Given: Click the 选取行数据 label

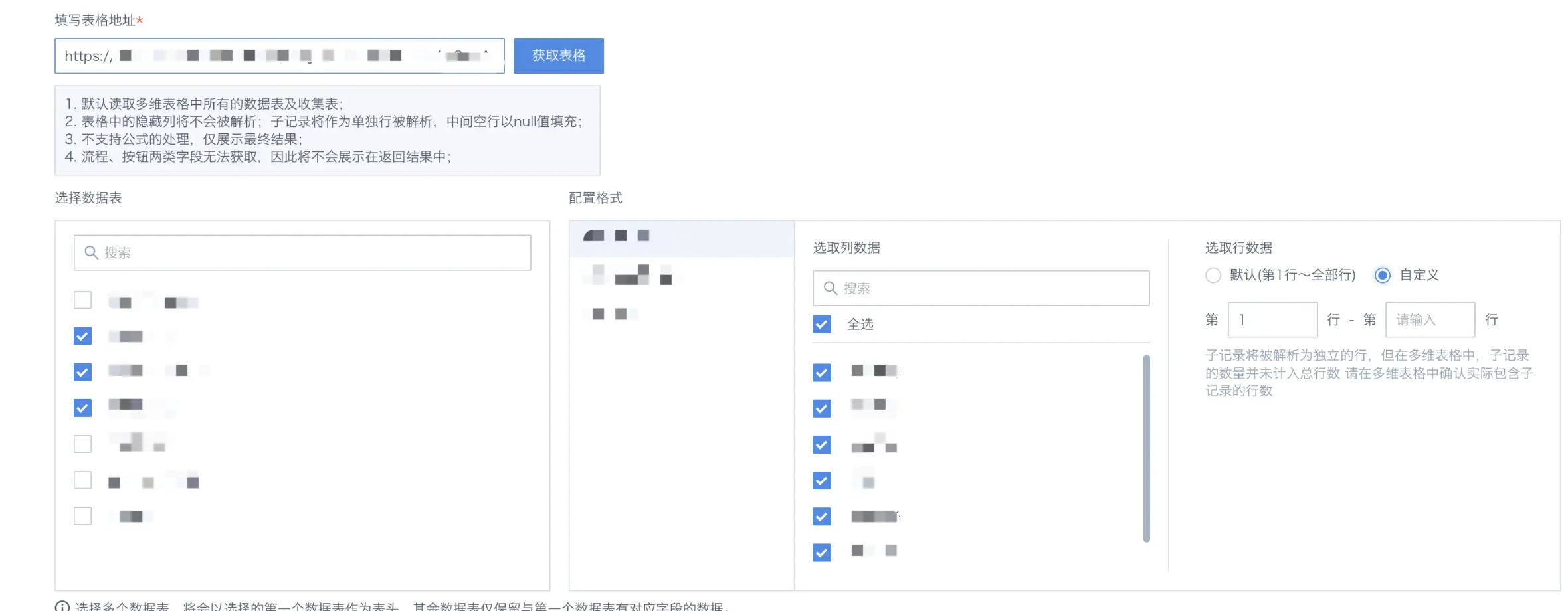Looking at the screenshot, I should [1238, 248].
